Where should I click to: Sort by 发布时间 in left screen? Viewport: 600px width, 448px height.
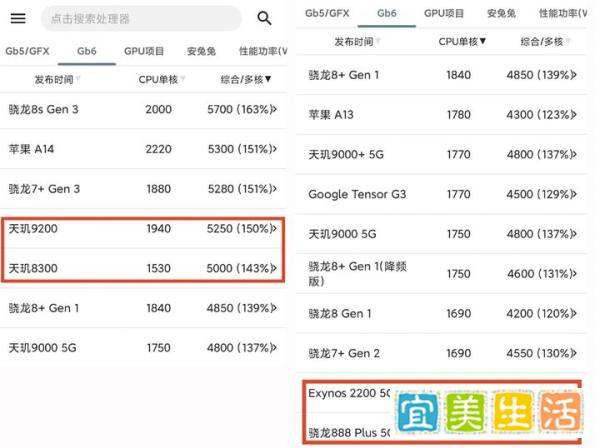point(57,80)
